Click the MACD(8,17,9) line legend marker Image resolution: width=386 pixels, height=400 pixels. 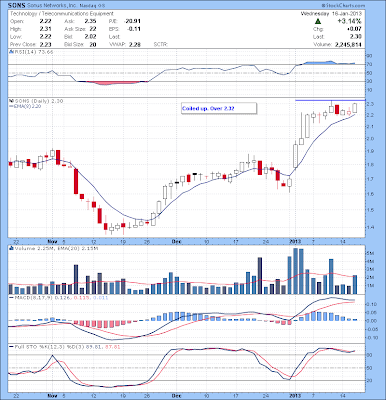point(11,297)
